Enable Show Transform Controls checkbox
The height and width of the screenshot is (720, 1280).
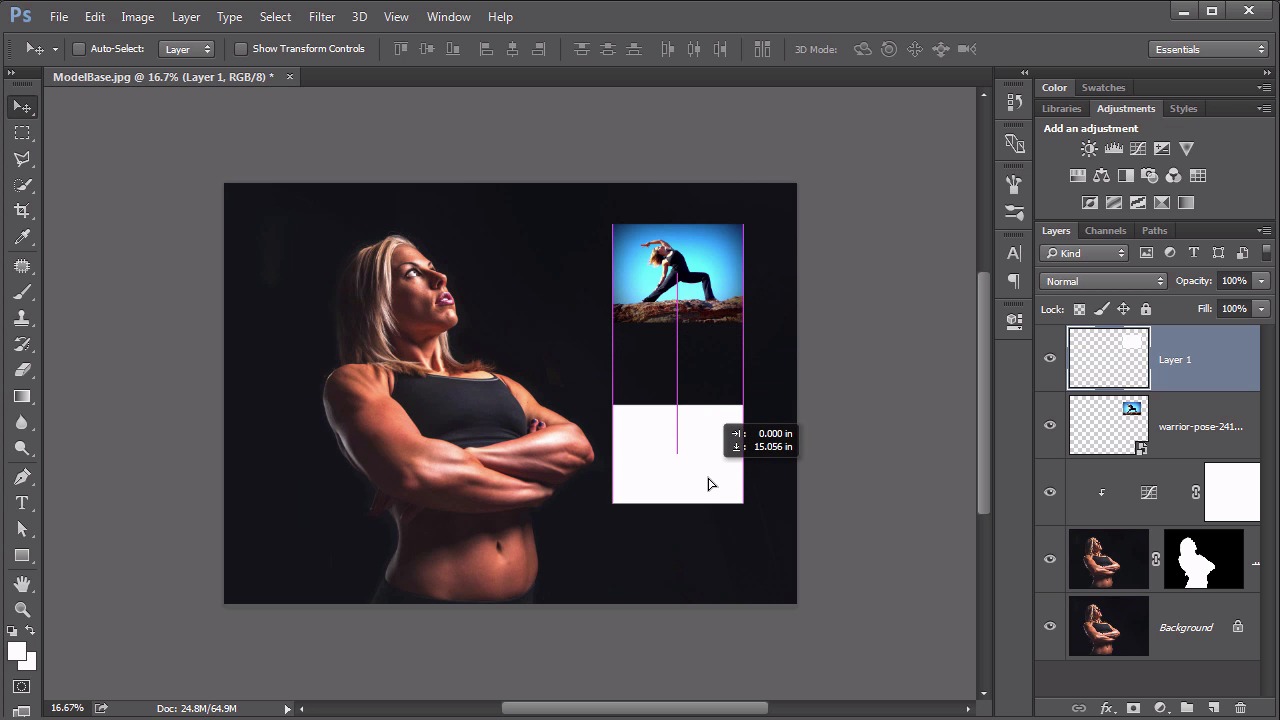pos(241,49)
